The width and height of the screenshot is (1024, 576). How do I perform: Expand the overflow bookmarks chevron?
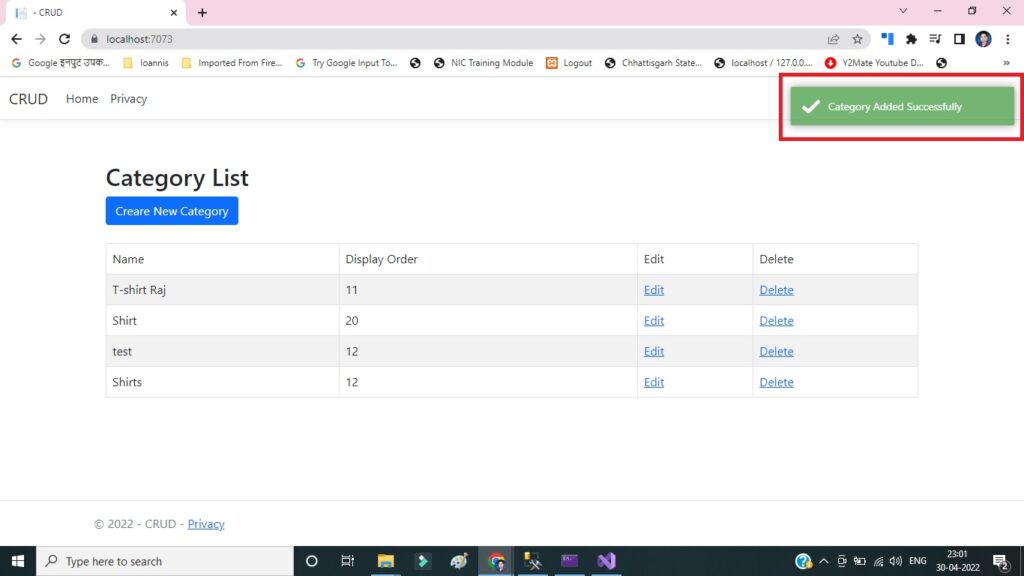tap(1006, 62)
